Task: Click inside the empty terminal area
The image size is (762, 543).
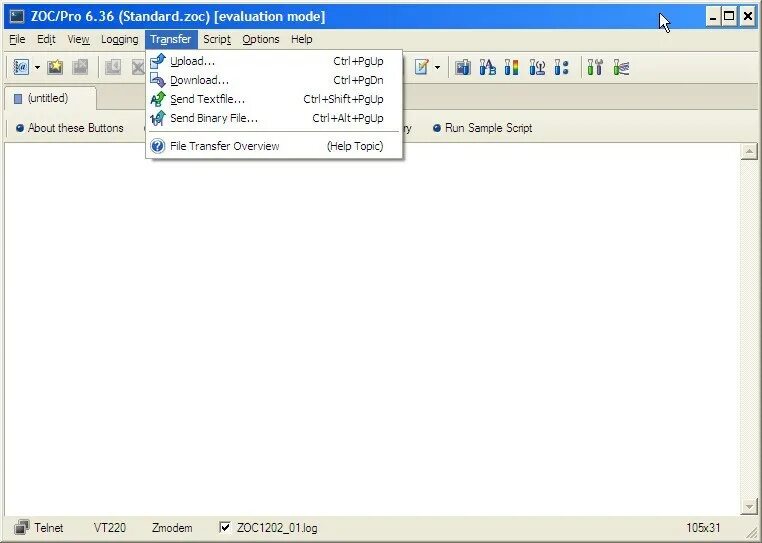Action: point(372,329)
